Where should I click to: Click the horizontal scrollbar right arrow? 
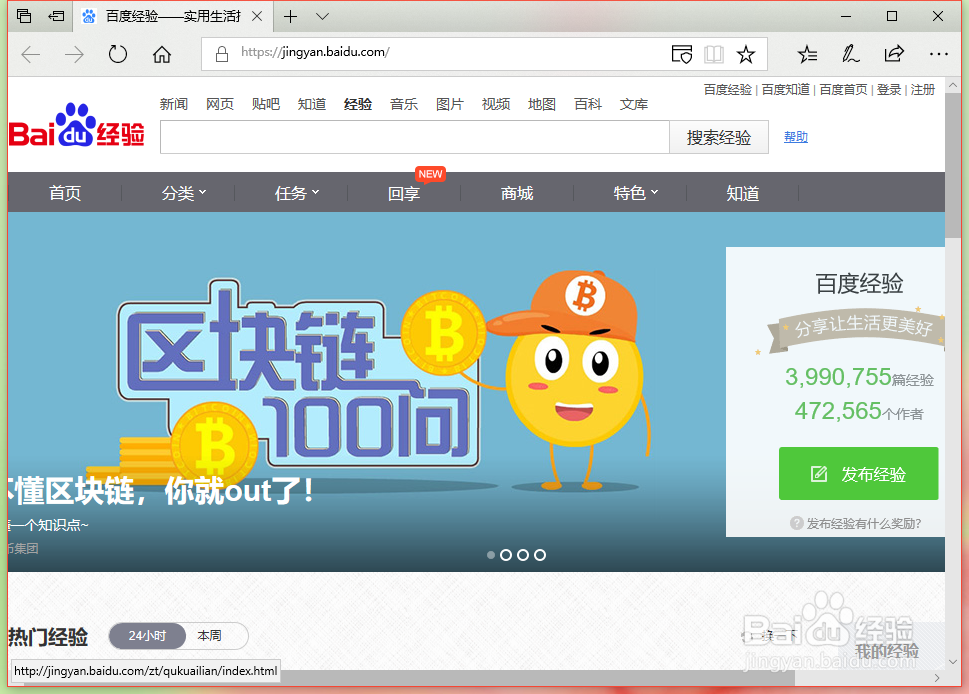coord(937,678)
